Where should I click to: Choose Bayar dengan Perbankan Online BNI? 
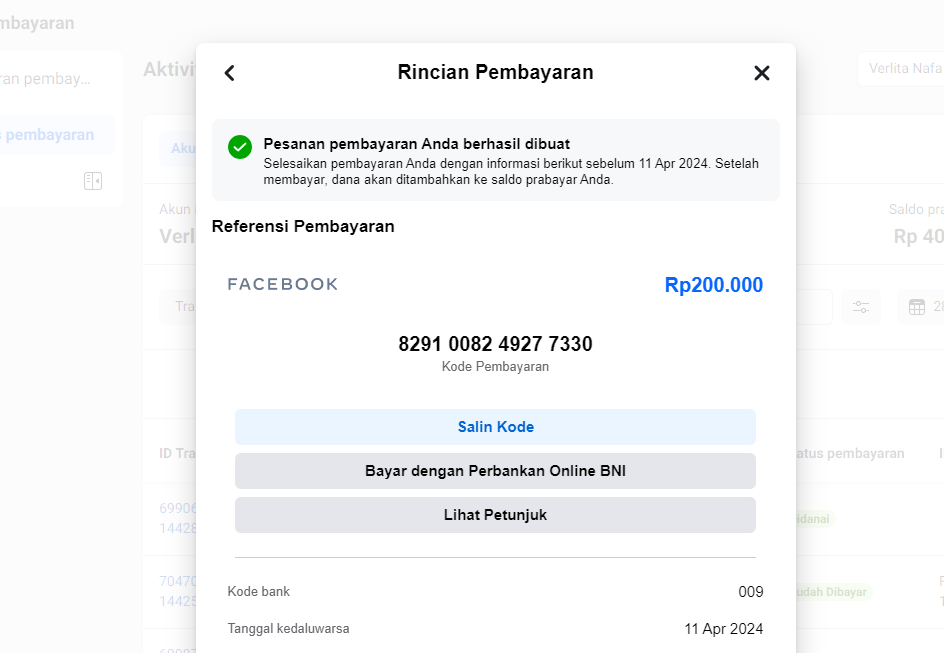click(495, 471)
